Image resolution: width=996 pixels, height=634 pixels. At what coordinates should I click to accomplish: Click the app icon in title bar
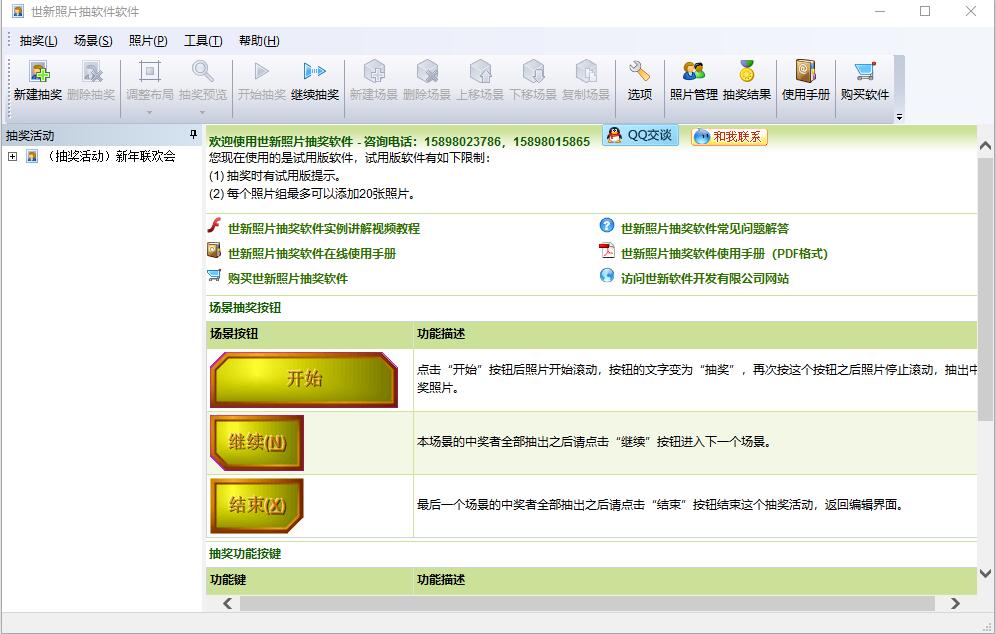pyautogui.click(x=18, y=11)
